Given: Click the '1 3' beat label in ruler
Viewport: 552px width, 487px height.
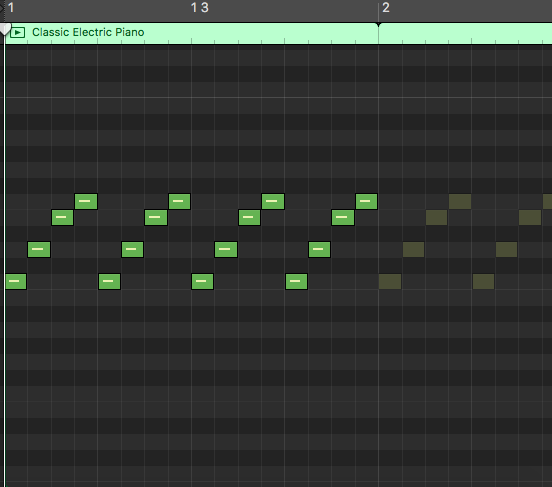Looking at the screenshot, I should [x=200, y=7].
